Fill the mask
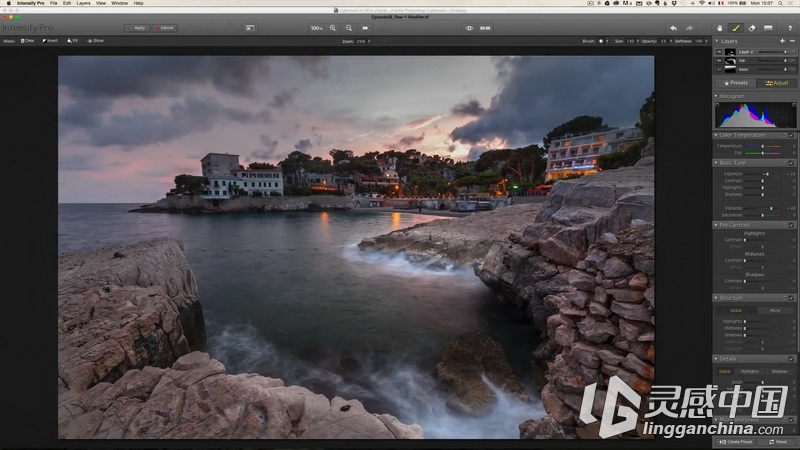The width and height of the screenshot is (800, 450). coord(72,41)
